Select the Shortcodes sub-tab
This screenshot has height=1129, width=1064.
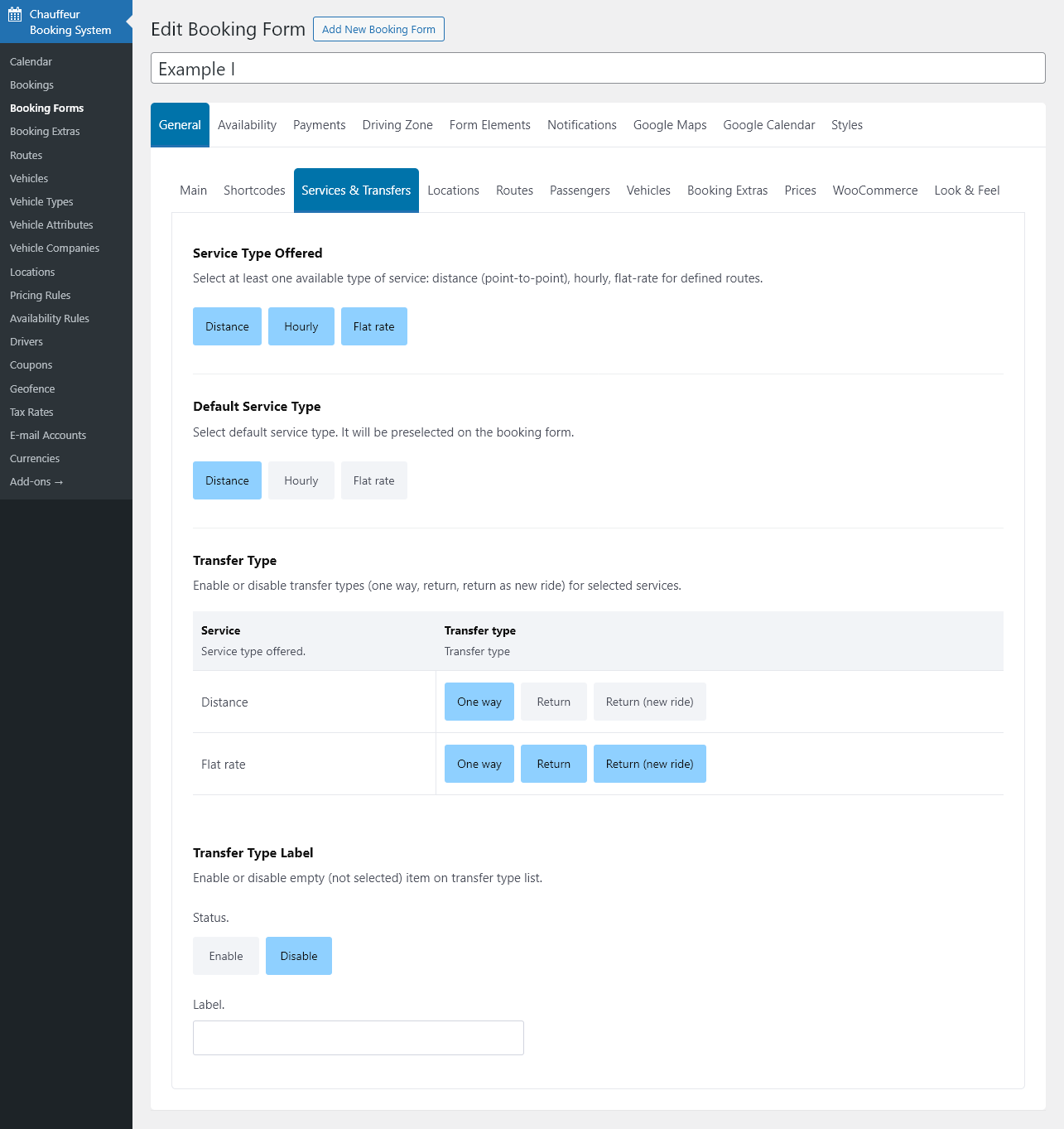click(x=254, y=191)
